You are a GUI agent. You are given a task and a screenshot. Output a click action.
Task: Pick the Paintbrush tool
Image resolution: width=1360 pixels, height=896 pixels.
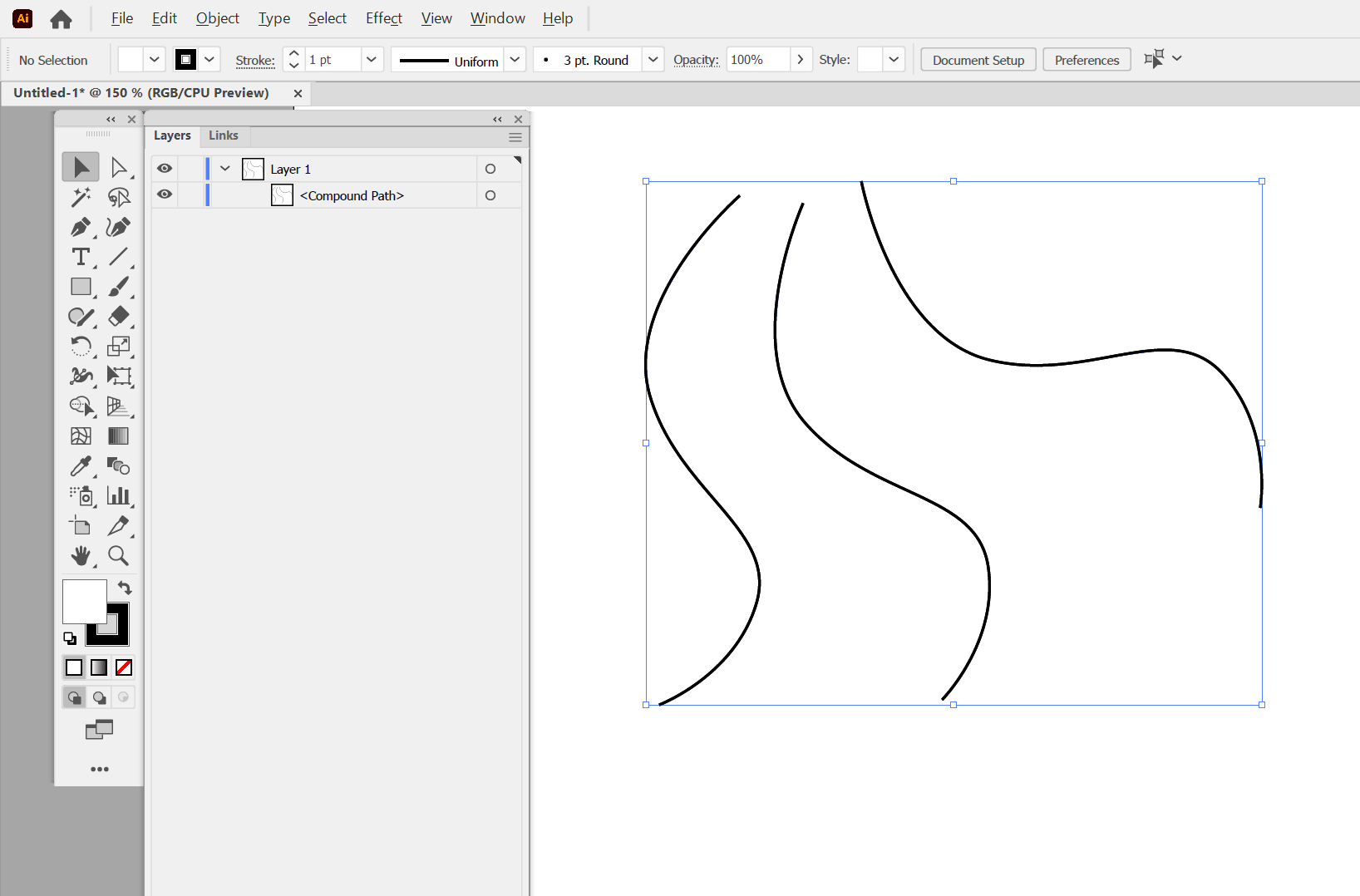[120, 287]
